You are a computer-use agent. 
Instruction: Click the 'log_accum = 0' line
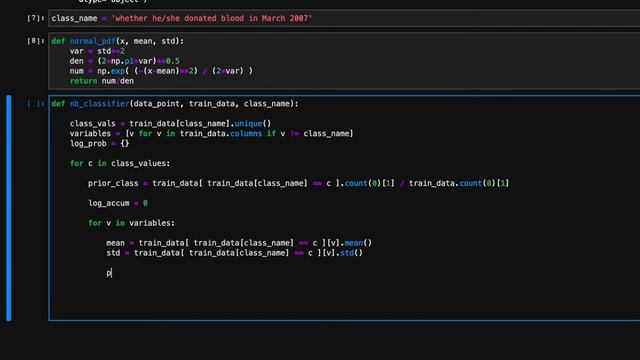pos(118,203)
